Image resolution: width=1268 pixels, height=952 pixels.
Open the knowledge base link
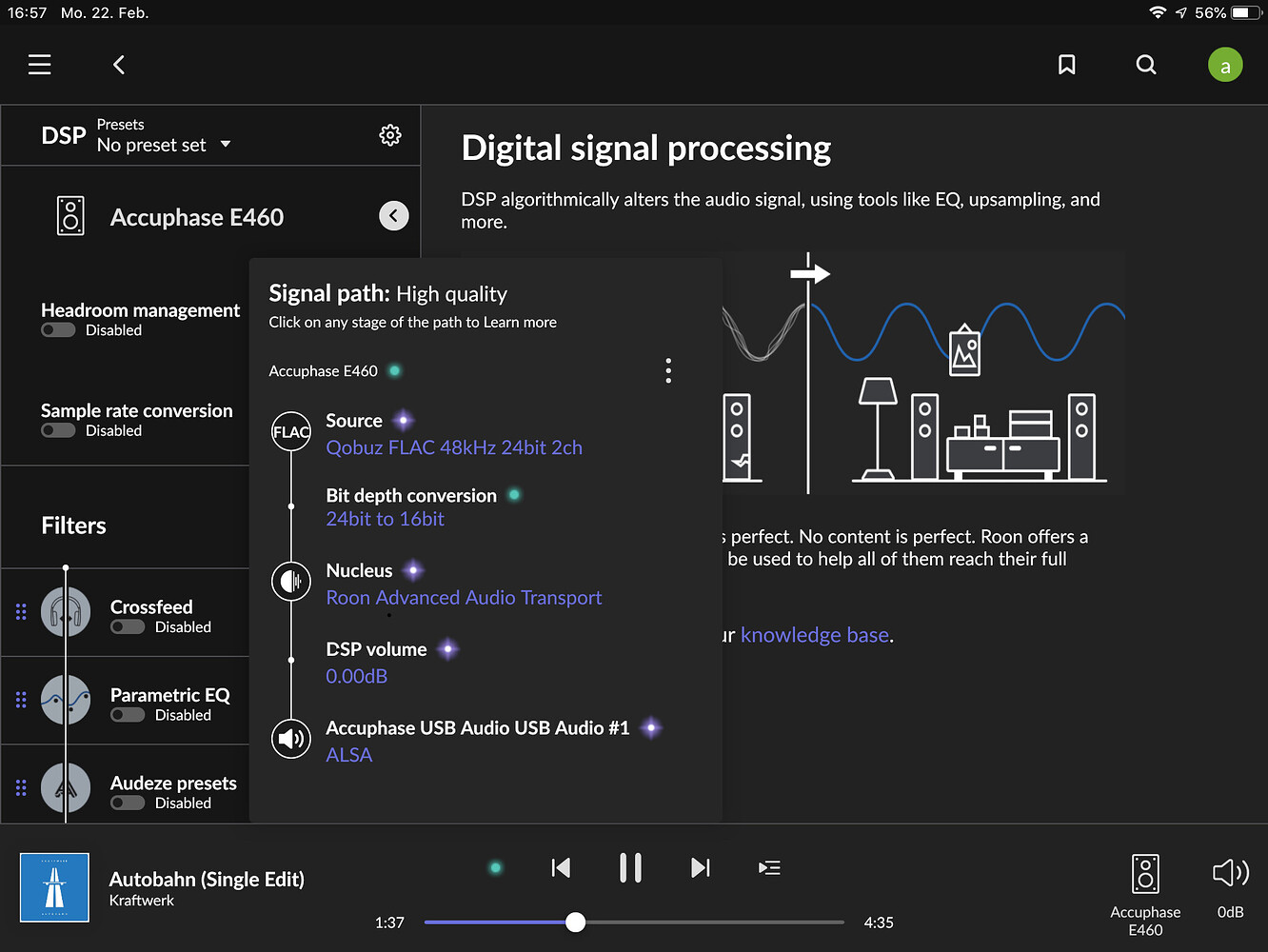pos(815,635)
